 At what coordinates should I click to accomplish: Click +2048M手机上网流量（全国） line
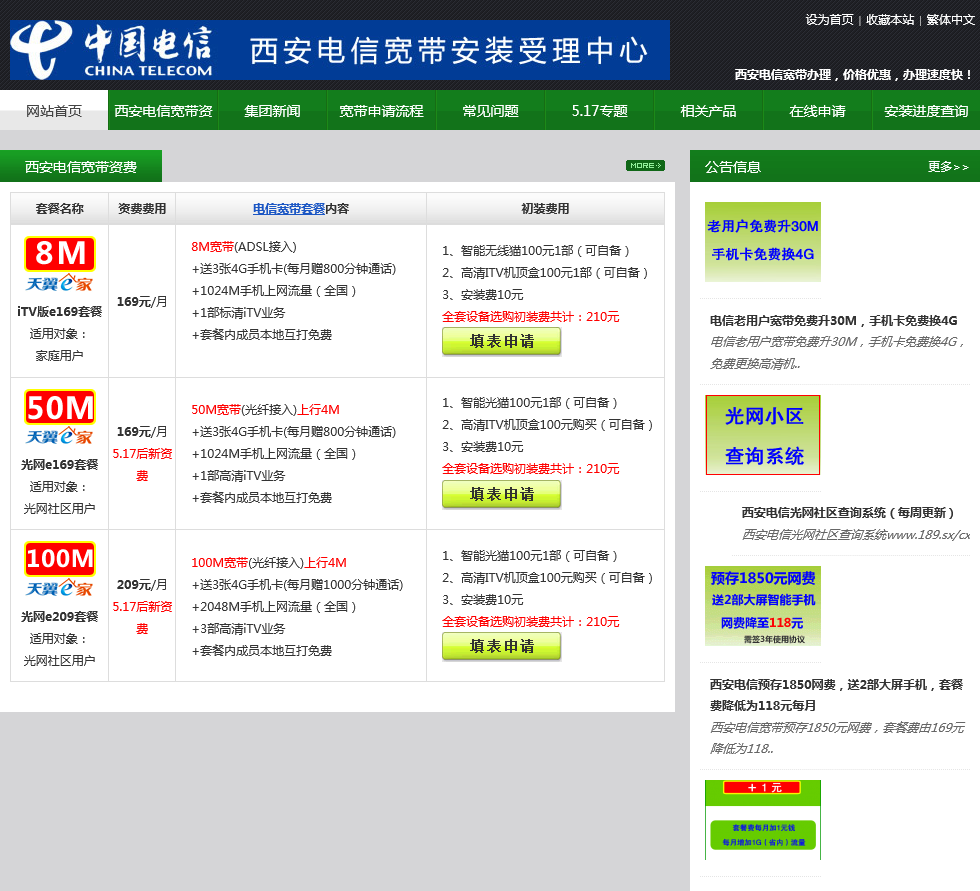274,606
